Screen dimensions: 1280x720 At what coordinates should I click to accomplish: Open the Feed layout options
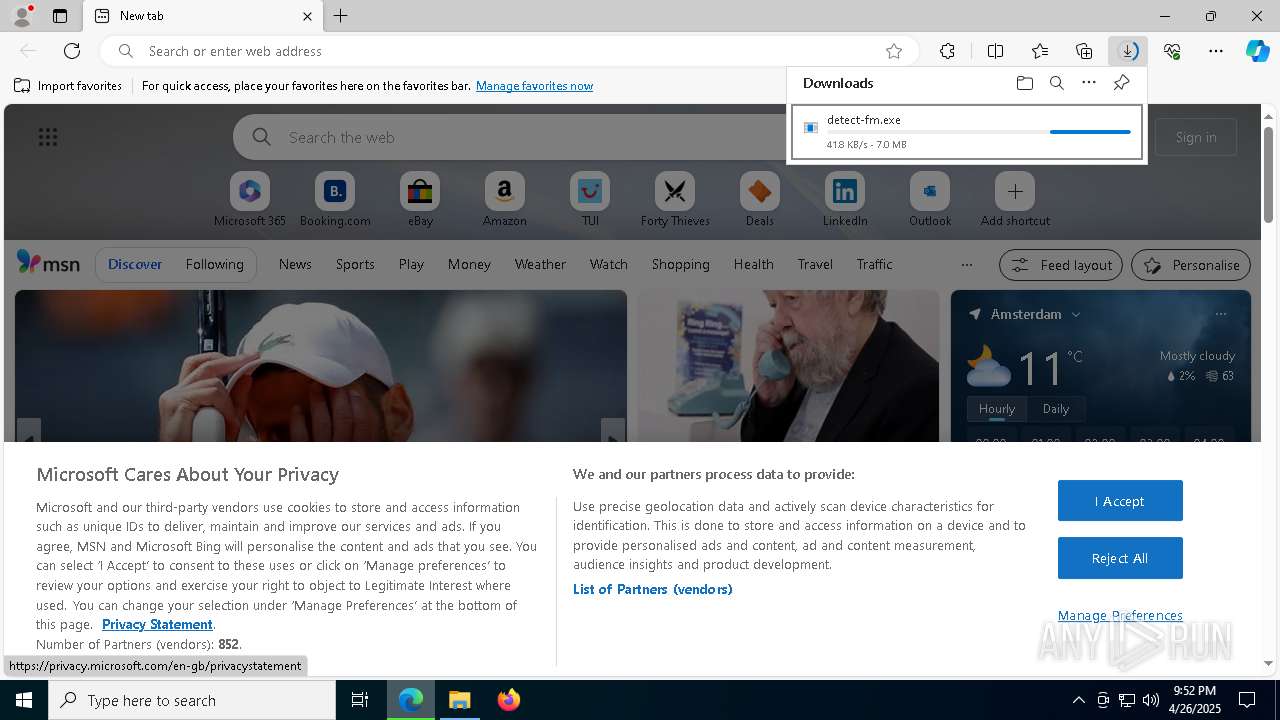coord(1060,265)
